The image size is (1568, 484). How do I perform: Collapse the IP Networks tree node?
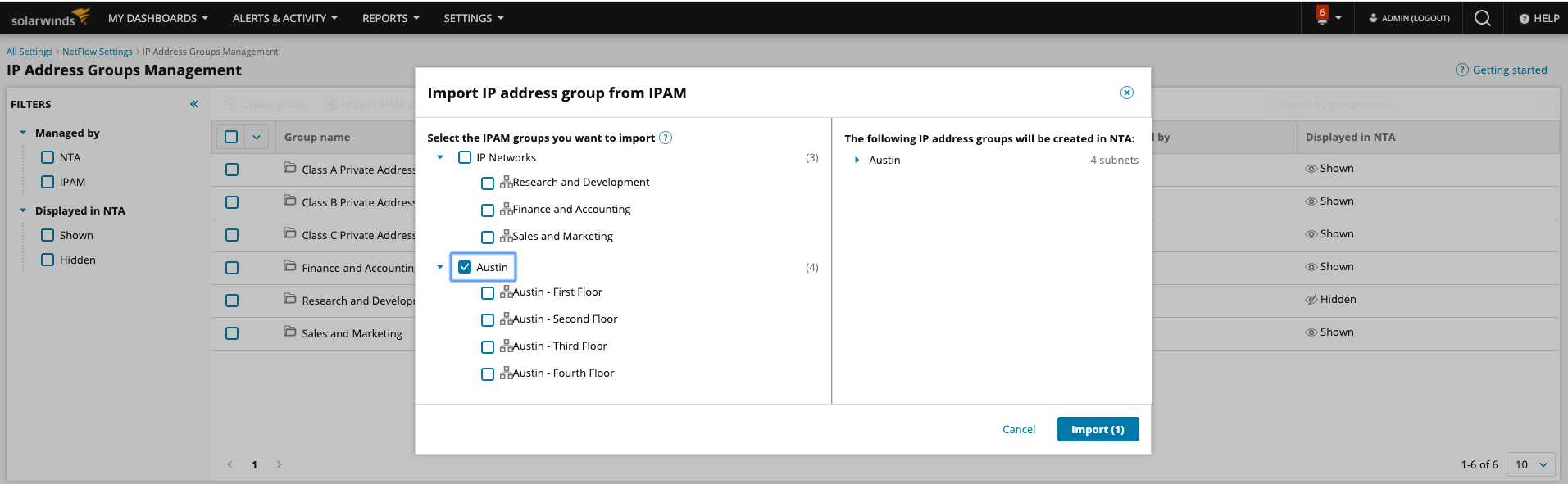440,157
